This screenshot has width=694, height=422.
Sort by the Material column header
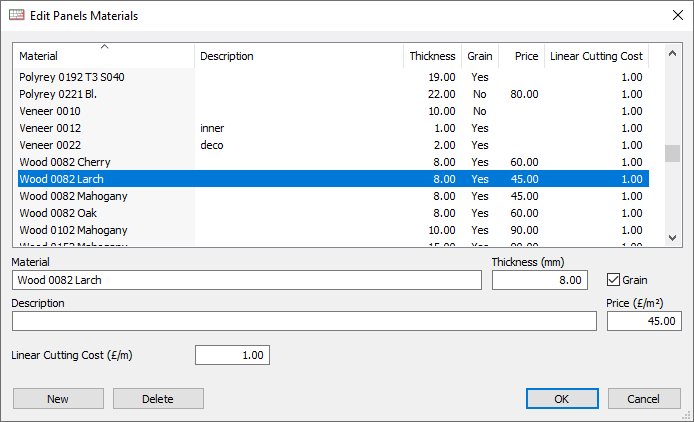[106, 56]
